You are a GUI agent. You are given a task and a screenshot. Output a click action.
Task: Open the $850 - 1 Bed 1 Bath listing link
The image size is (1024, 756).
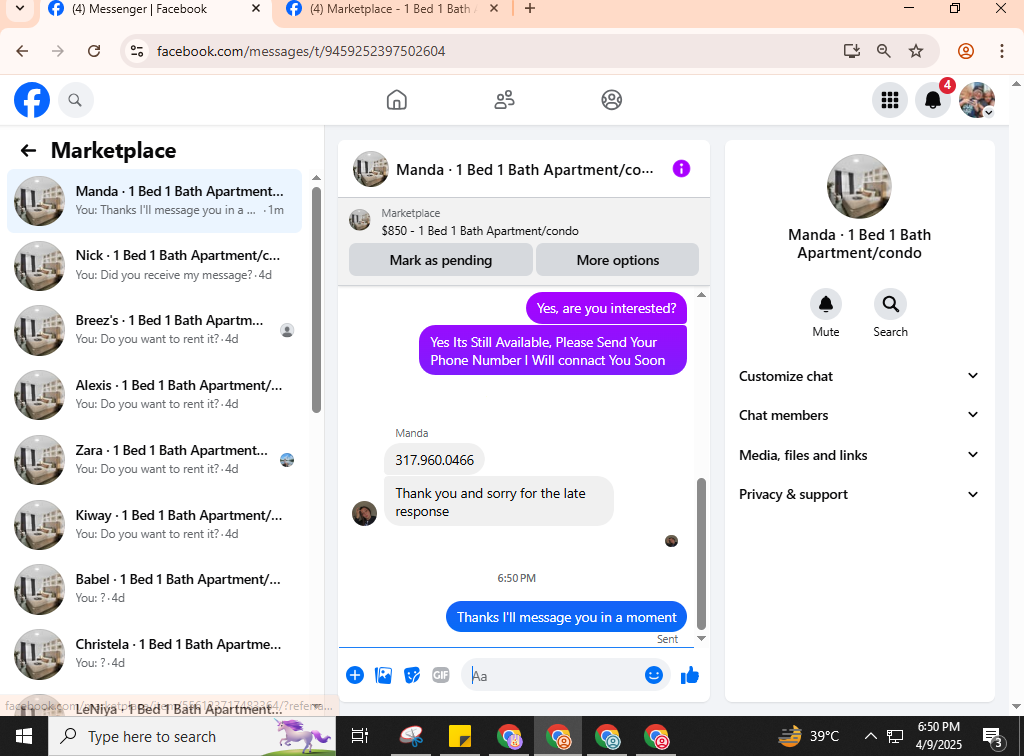point(480,231)
